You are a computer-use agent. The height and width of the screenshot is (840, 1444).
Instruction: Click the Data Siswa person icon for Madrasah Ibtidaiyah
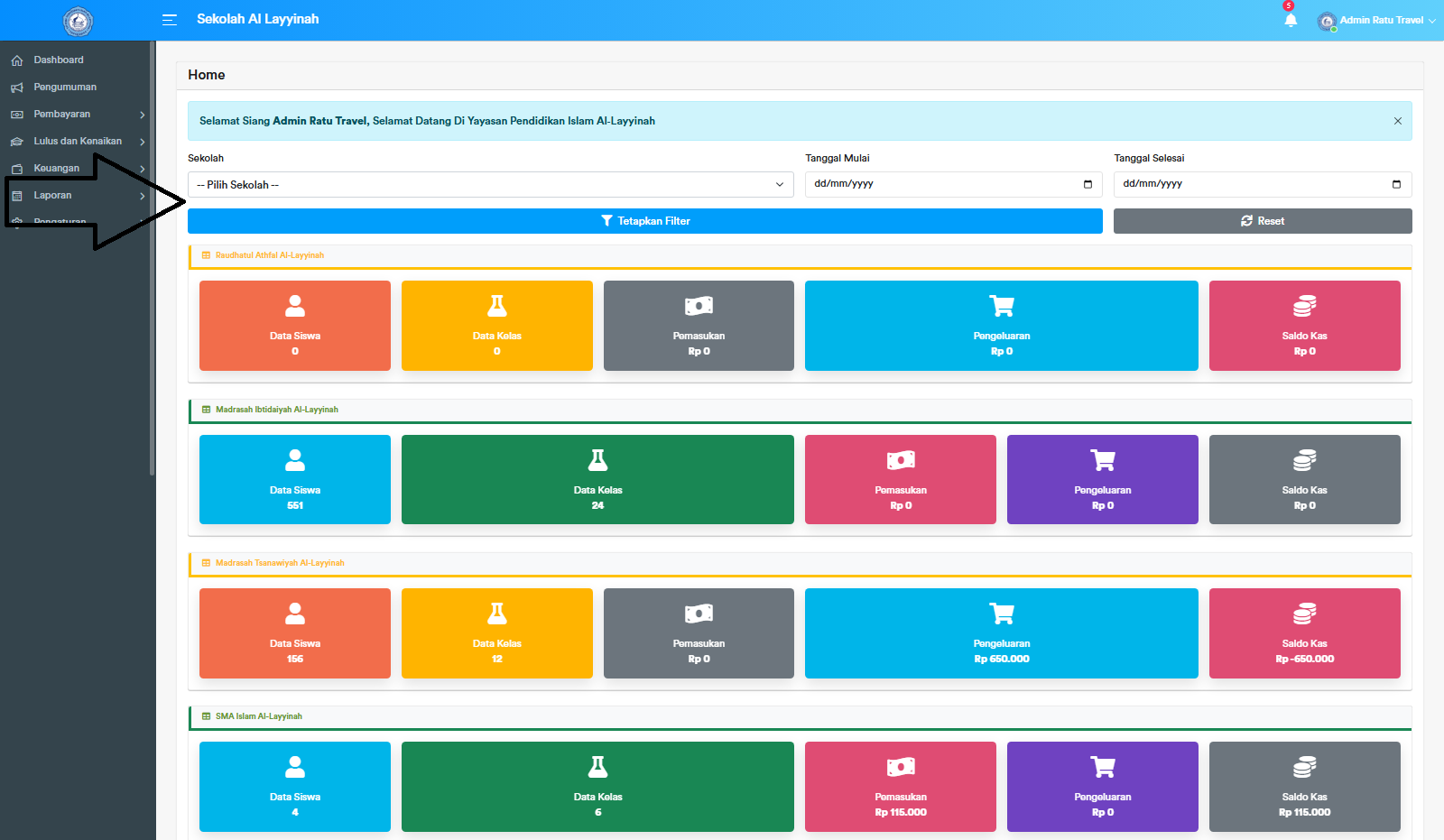pyautogui.click(x=294, y=460)
